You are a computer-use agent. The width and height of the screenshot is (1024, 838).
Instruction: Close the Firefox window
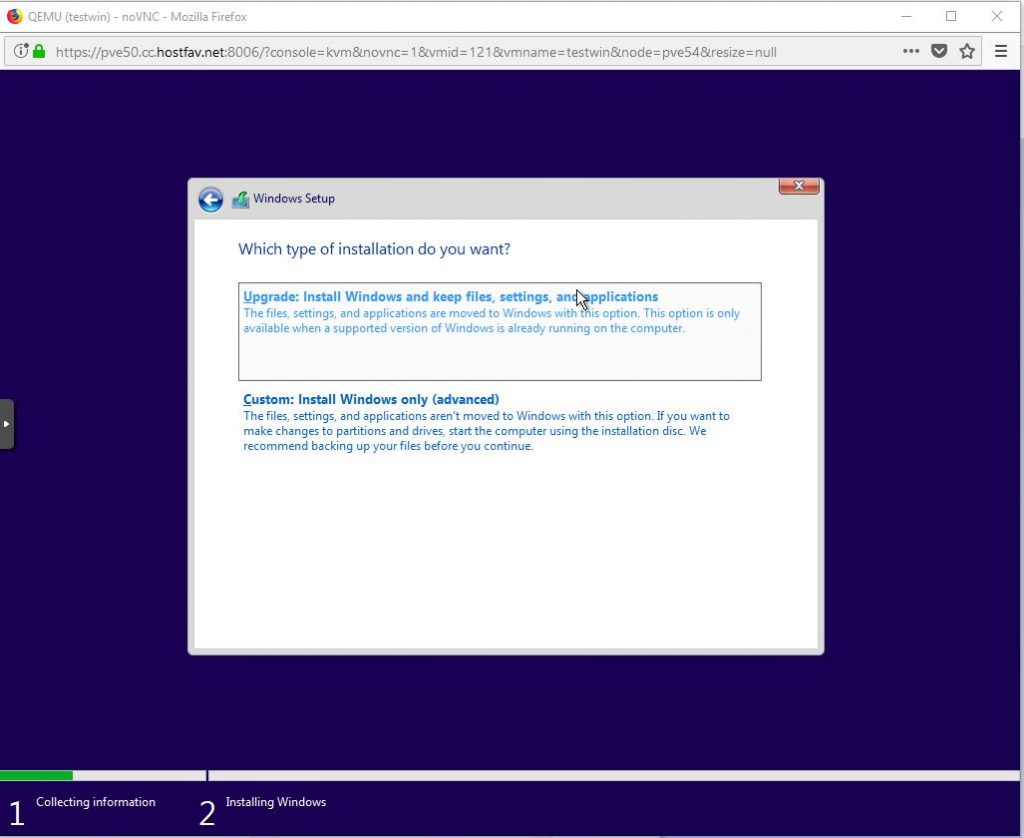coord(997,16)
